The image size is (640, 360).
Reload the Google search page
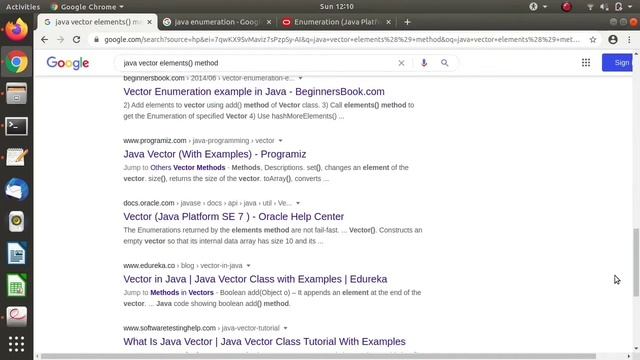pos(76,40)
